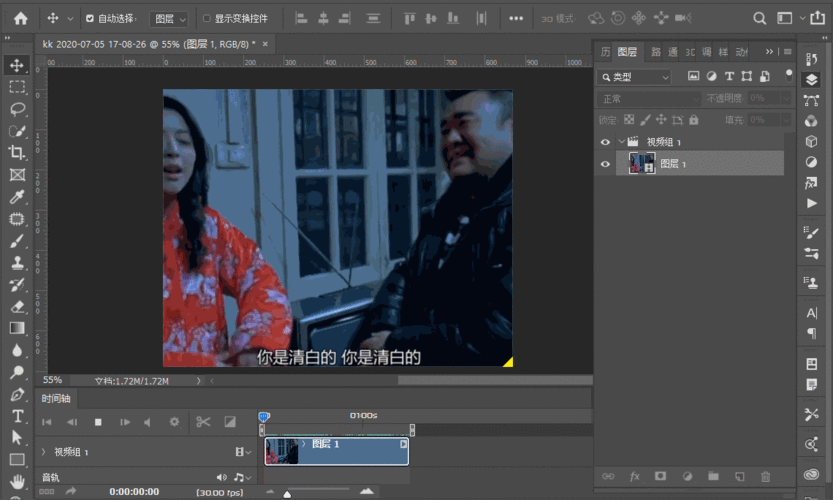Switch to the 图层 layers tab
This screenshot has height=500, width=833.
[627, 52]
